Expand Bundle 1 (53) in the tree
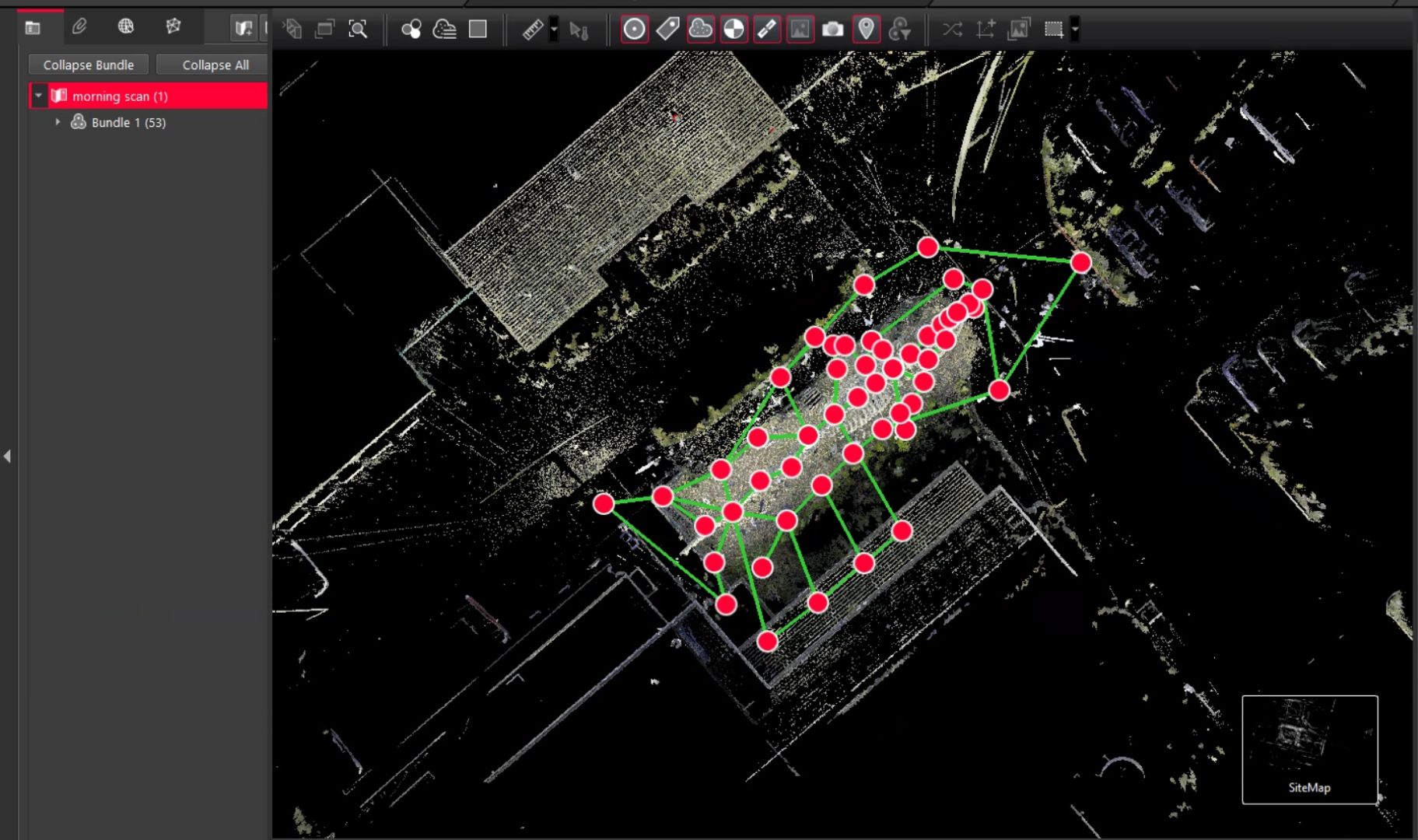 58,122
